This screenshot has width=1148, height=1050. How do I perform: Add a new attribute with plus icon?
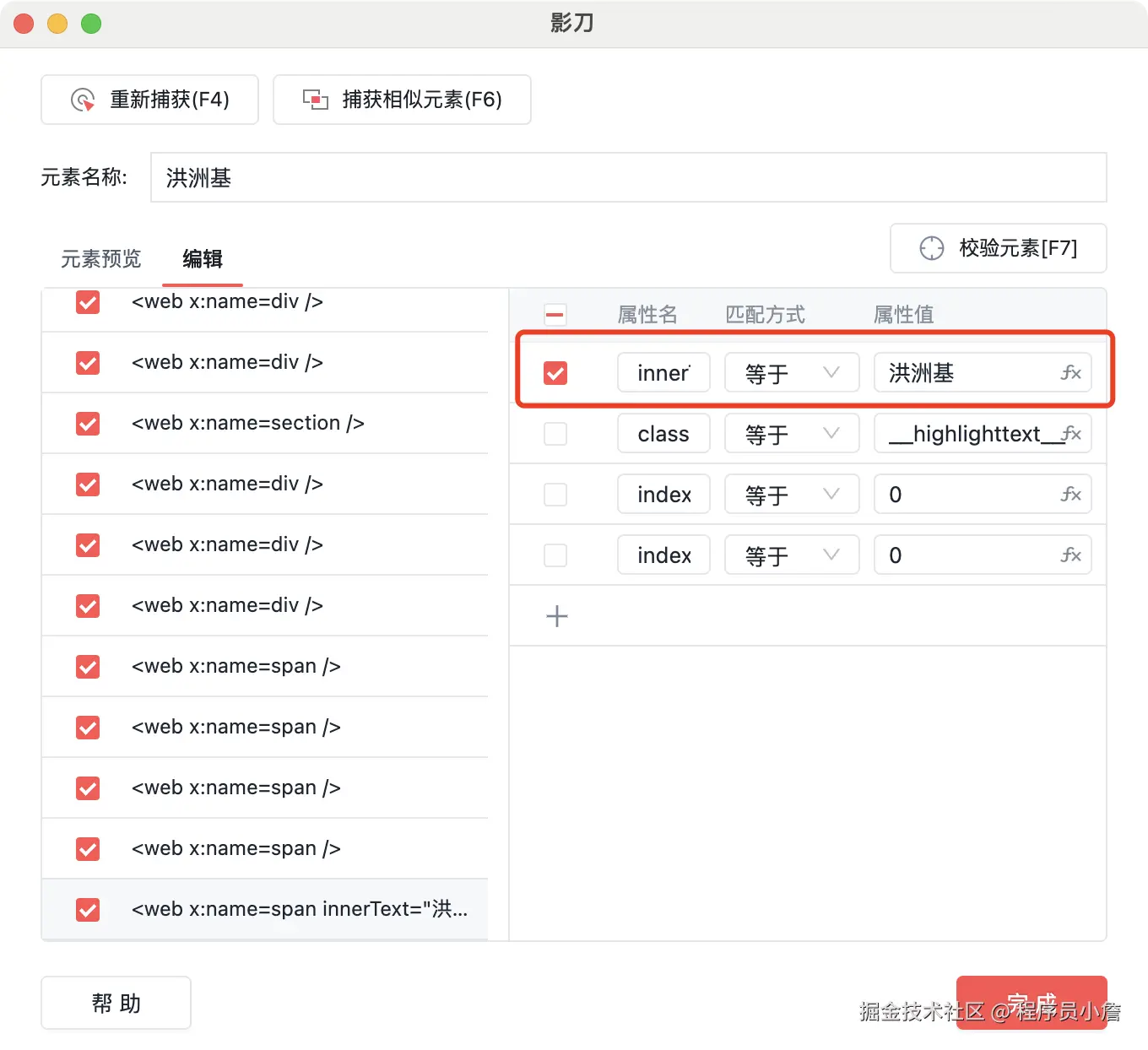pos(557,616)
